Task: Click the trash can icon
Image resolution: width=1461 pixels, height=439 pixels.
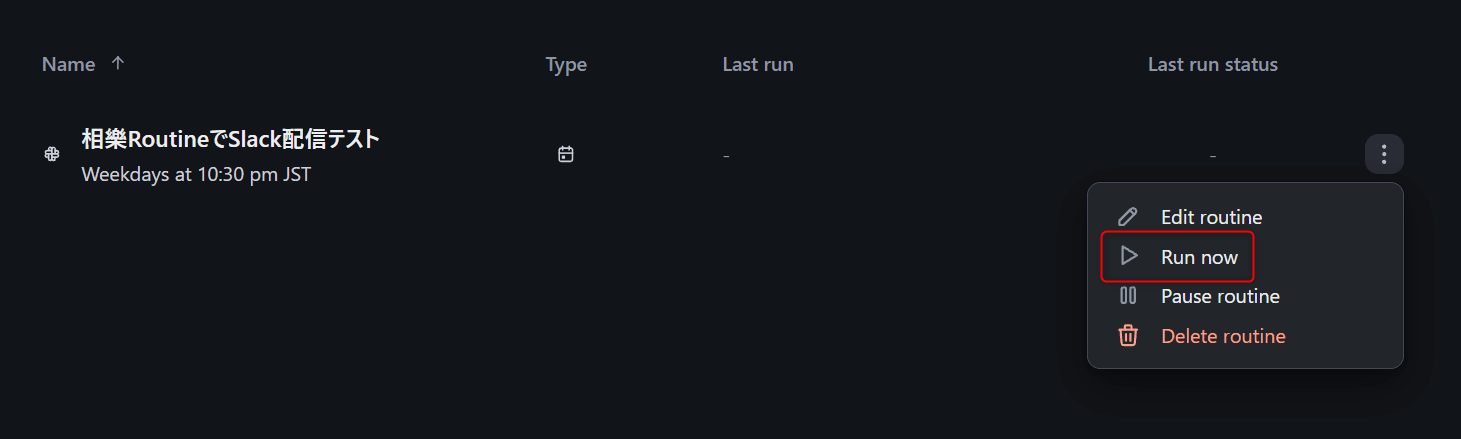Action: [1128, 335]
